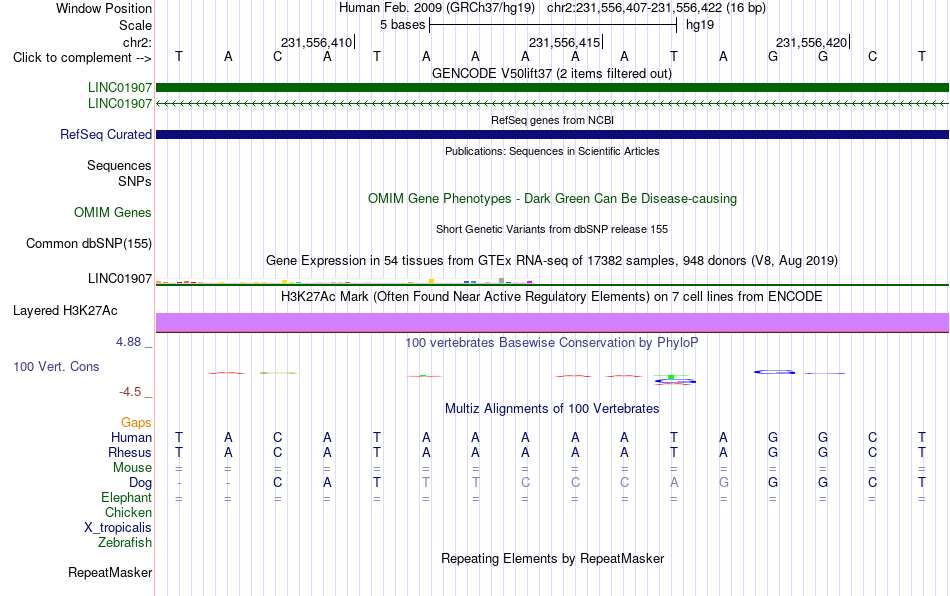The image size is (950, 596).
Task: Click the OMIM Genes track label
Action: [x=113, y=213]
